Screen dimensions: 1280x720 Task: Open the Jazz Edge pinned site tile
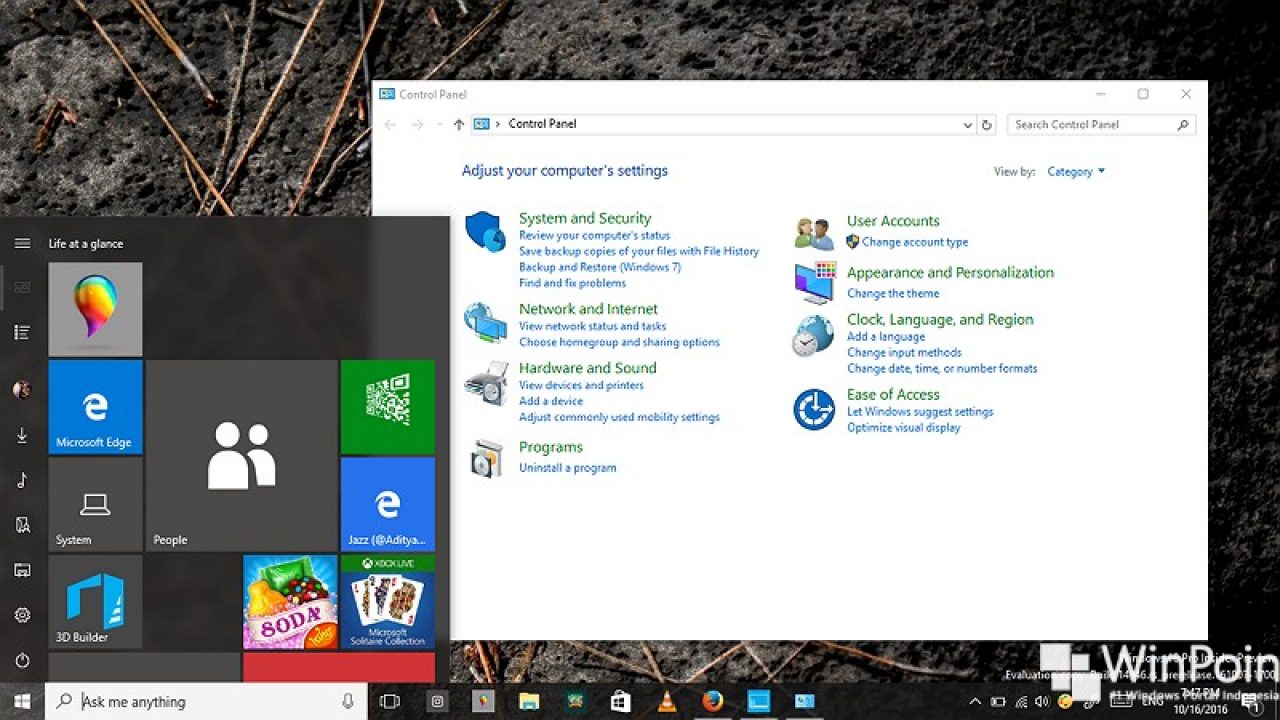(388, 504)
